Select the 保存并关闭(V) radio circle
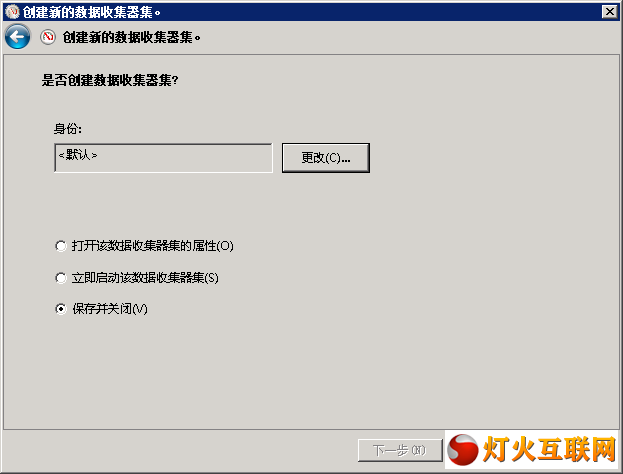623x474 pixels. [x=61, y=309]
